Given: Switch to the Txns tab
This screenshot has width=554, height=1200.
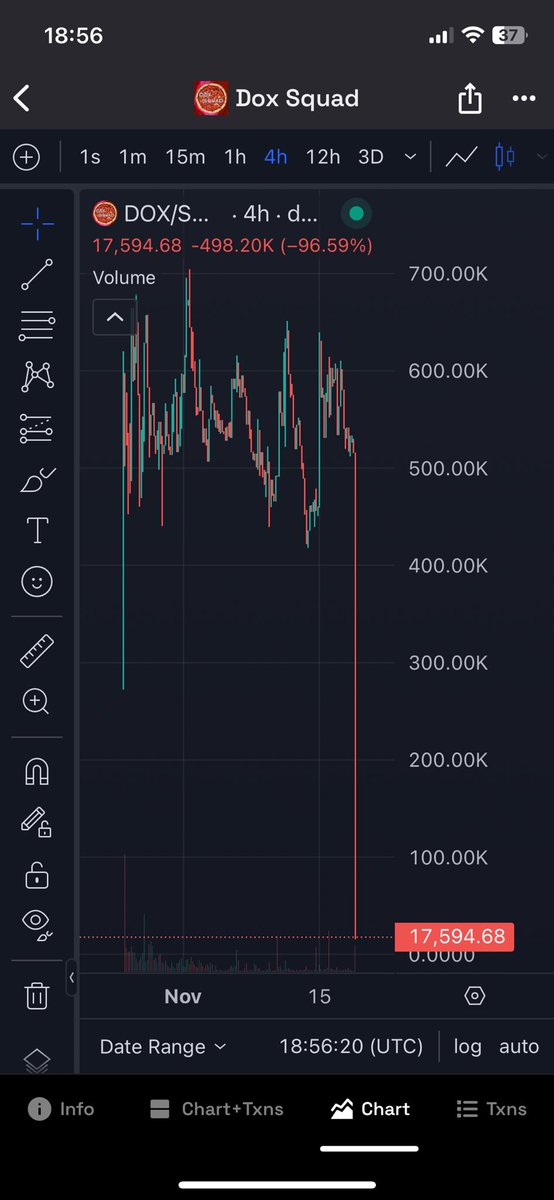Looking at the screenshot, I should point(492,1109).
